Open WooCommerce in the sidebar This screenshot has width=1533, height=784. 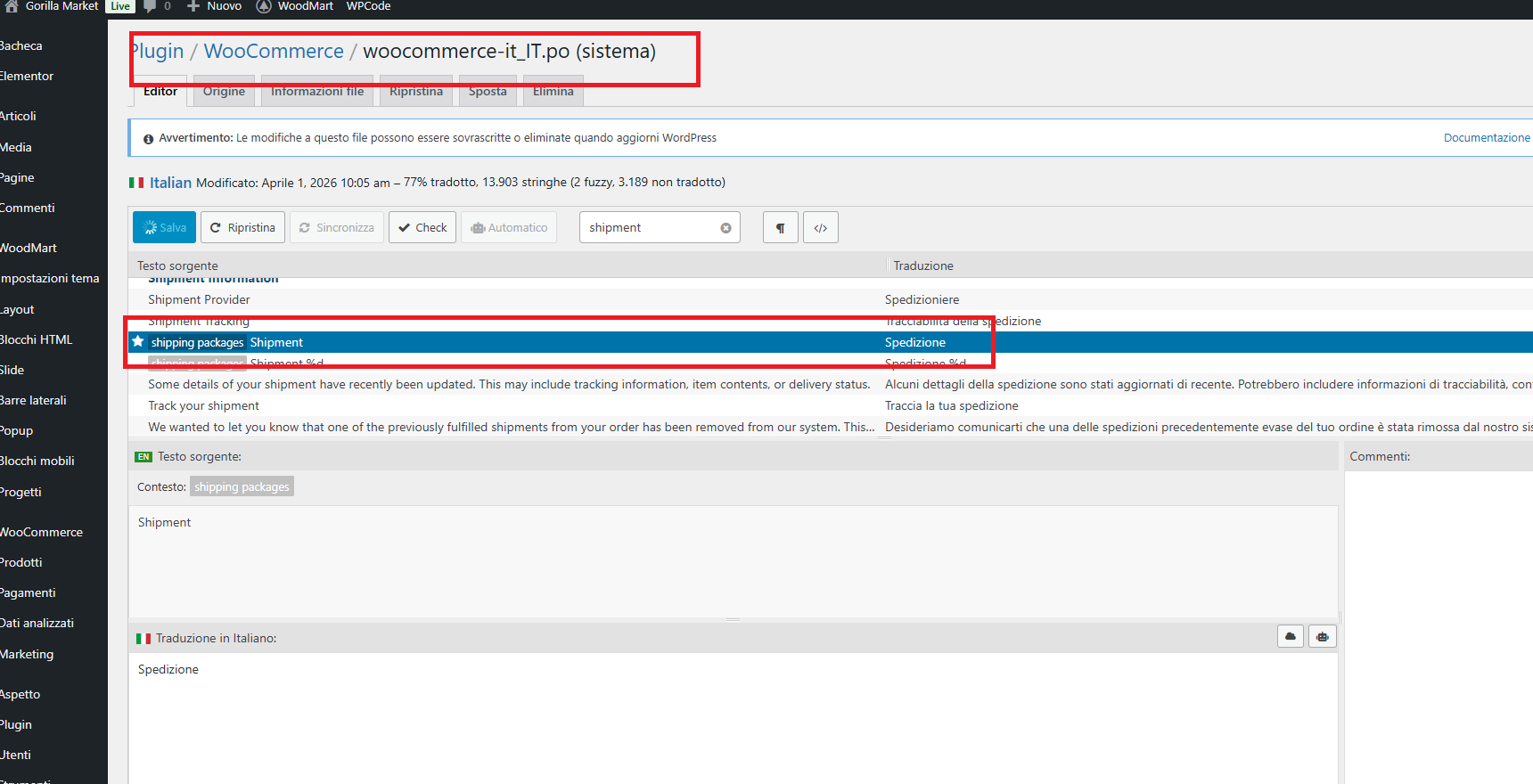click(x=42, y=532)
